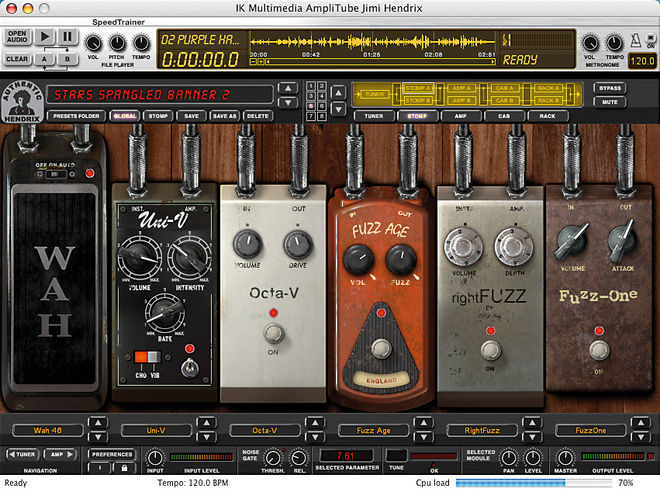Viewport: 660px width, 492px height.
Task: Step up arrow next to Wah 46
Action: [98, 423]
